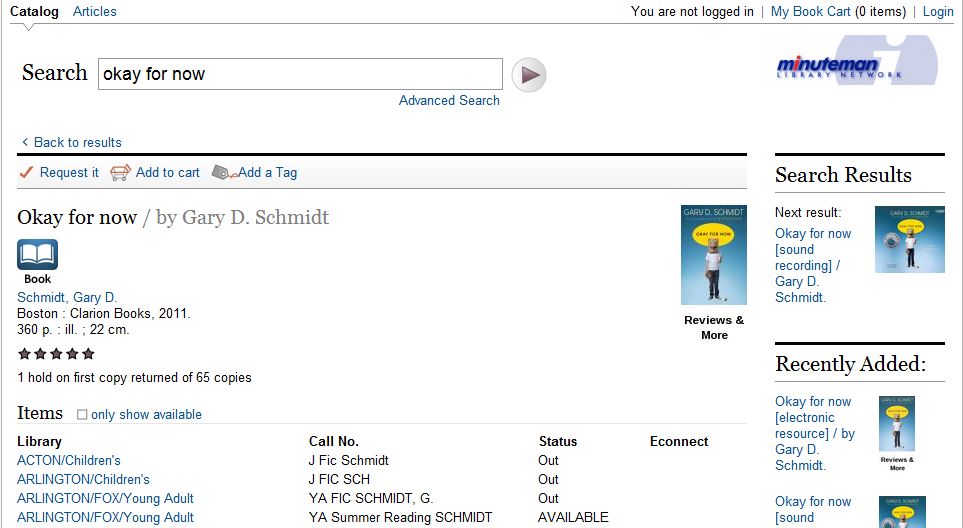Switch to the Articles tab

pyautogui.click(x=95, y=12)
